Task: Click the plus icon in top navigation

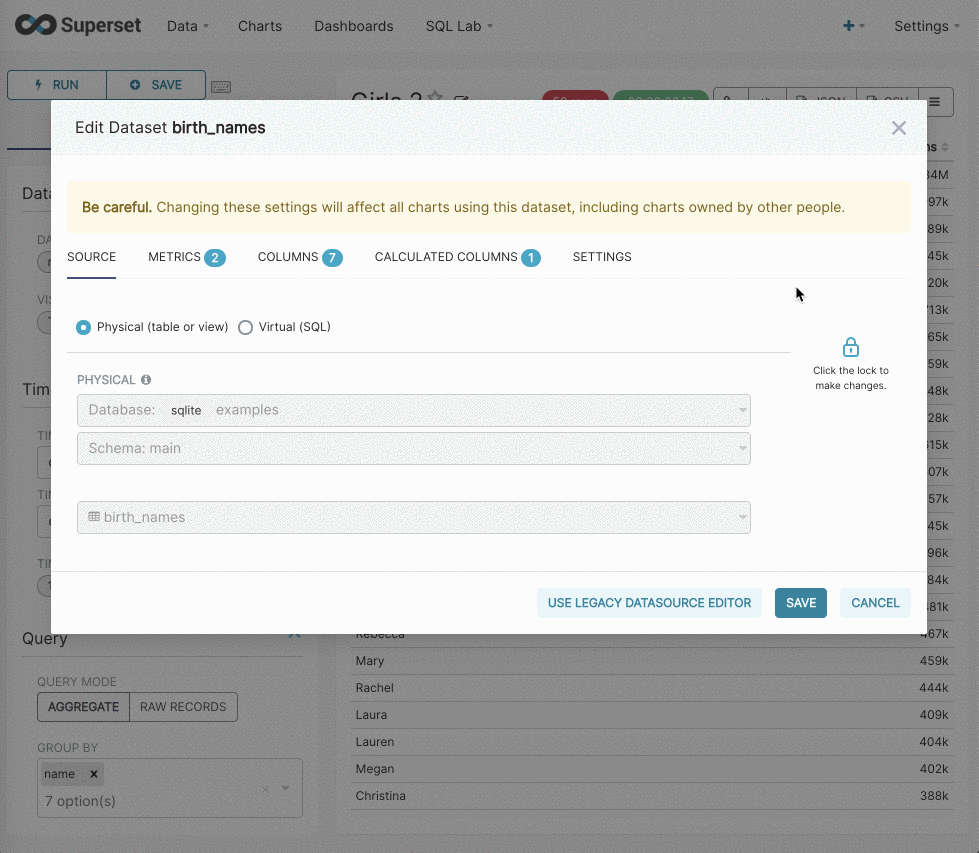Action: point(849,26)
